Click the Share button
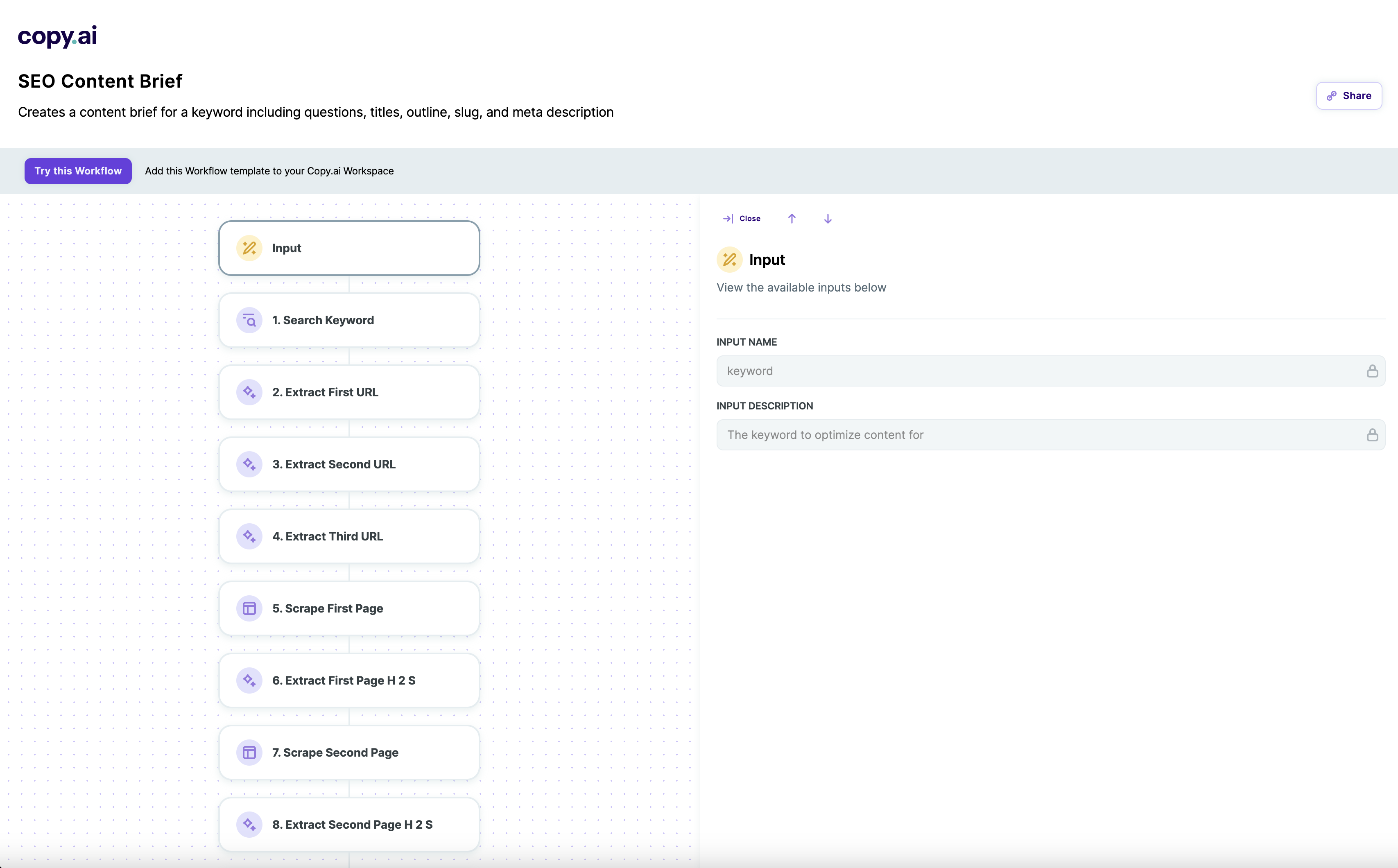Viewport: 1398px width, 868px height. point(1348,96)
